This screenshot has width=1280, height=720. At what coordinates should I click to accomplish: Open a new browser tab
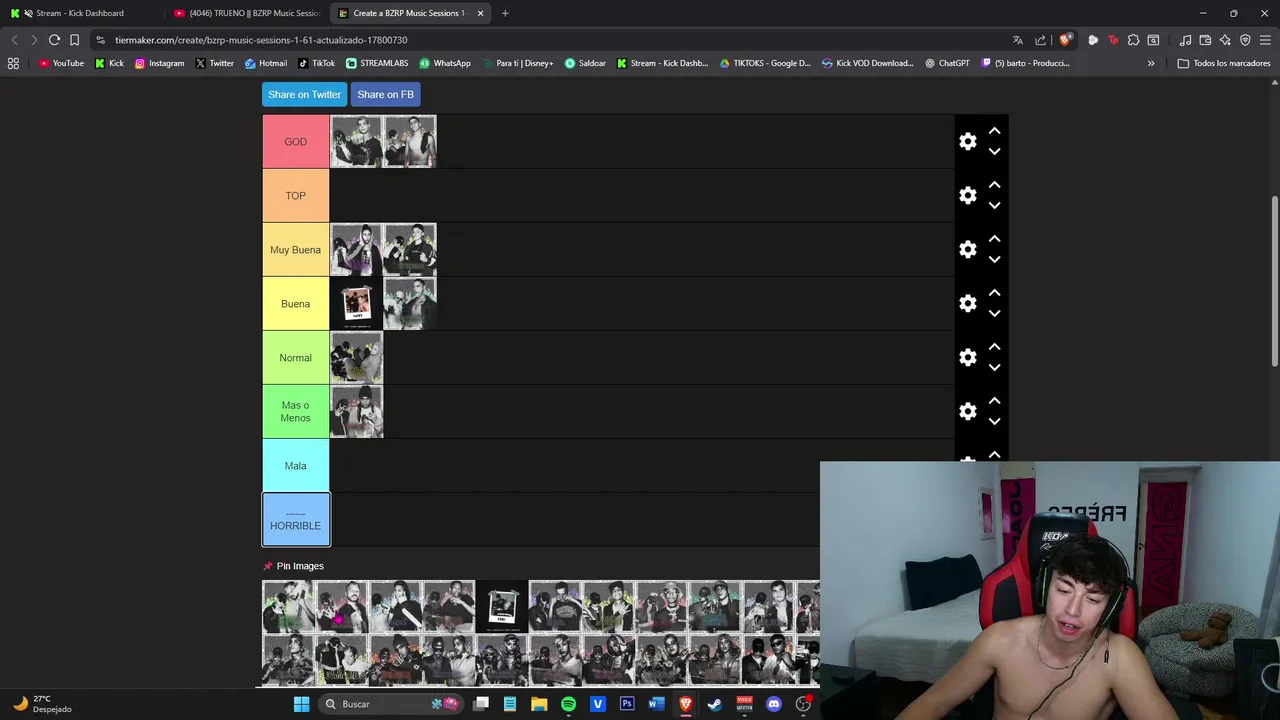[505, 13]
